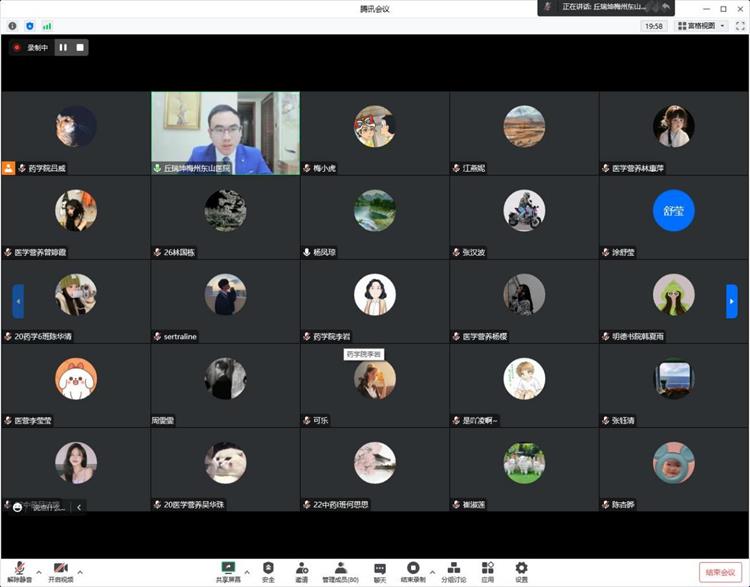Expand share screen options arrow
Screen dimensions: 750x587
click(x=247, y=572)
